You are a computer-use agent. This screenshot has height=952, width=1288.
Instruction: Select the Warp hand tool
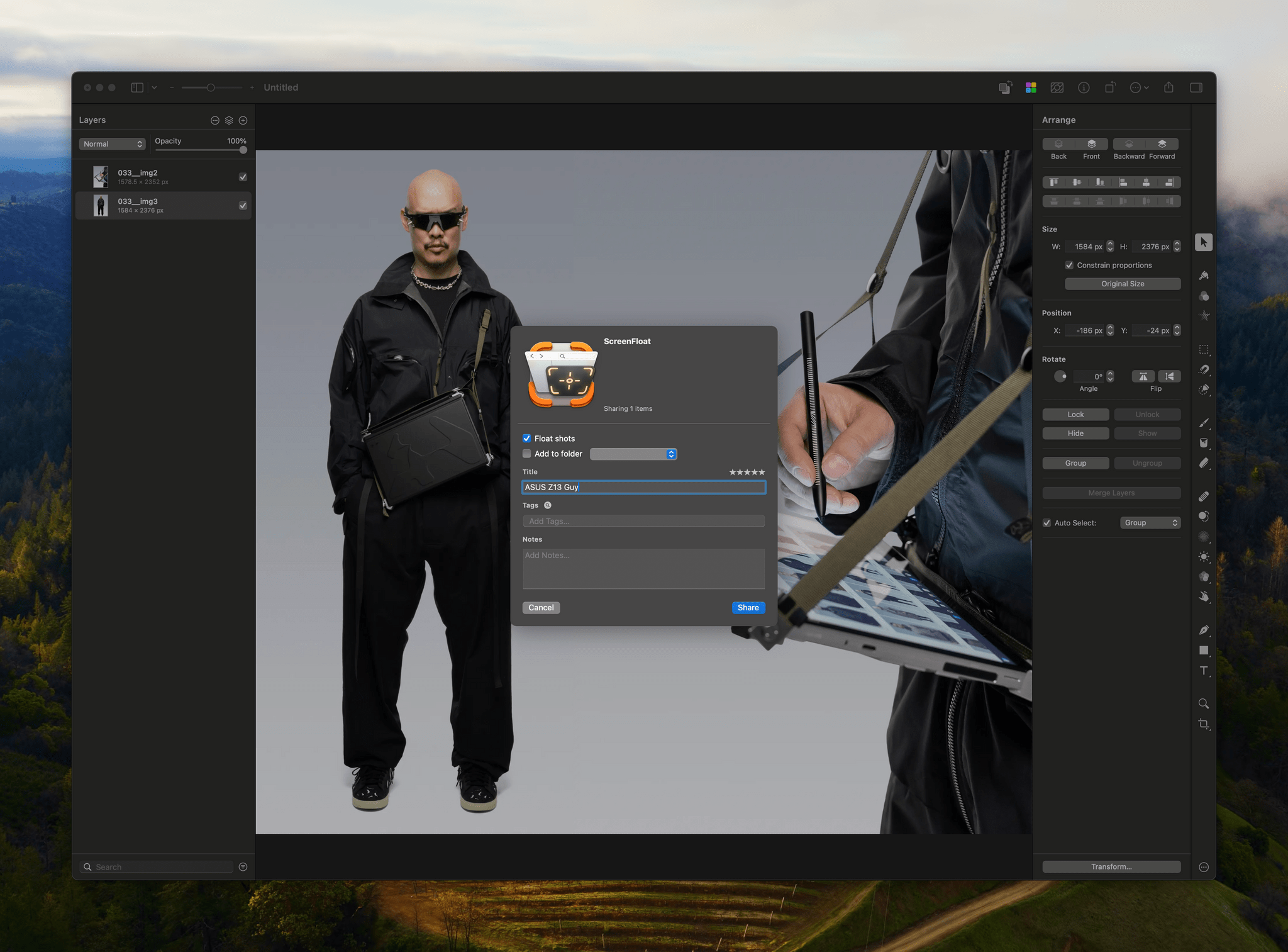tap(1203, 596)
